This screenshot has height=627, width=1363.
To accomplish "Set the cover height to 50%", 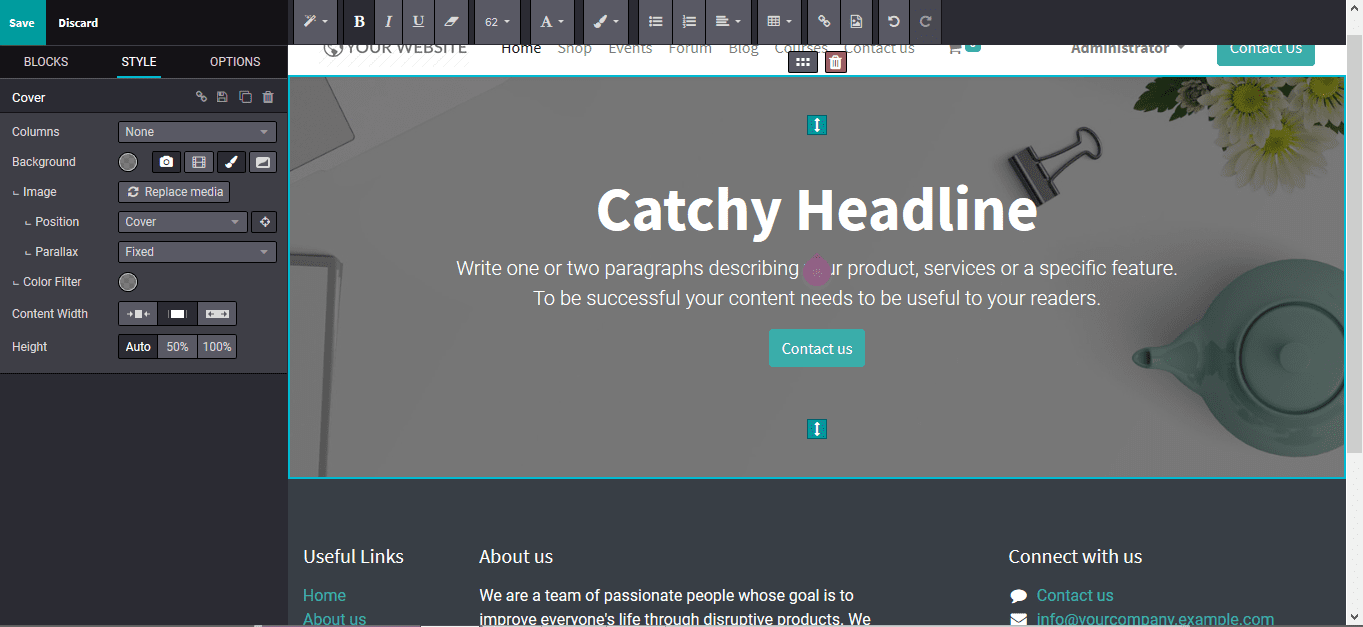I will 177,346.
